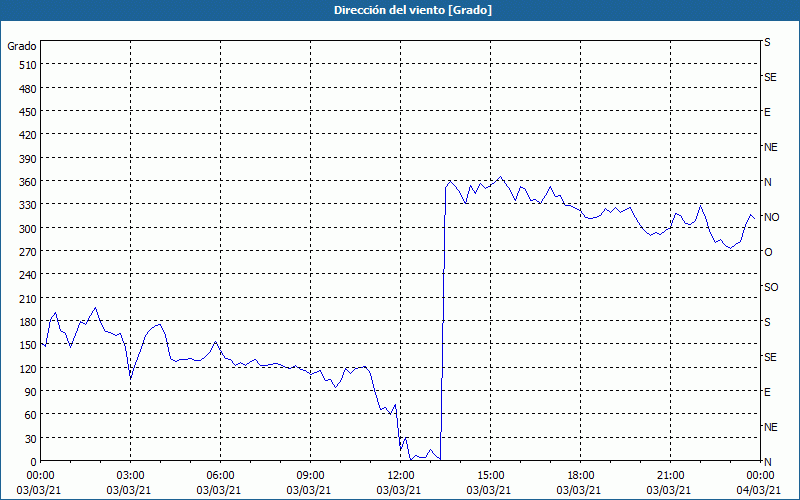Choose the 90 y-axis tick label

tap(31, 393)
